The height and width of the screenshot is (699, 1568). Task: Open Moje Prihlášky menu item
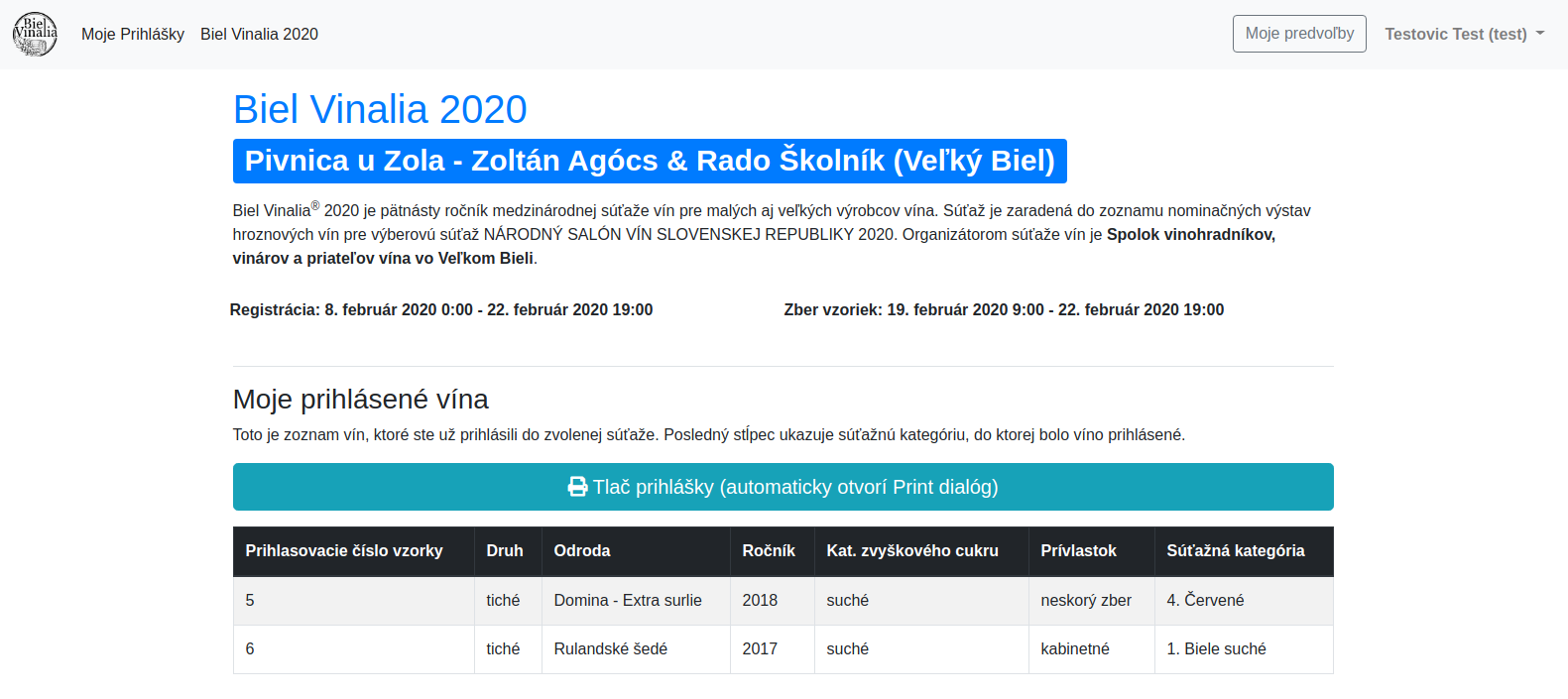click(x=133, y=34)
